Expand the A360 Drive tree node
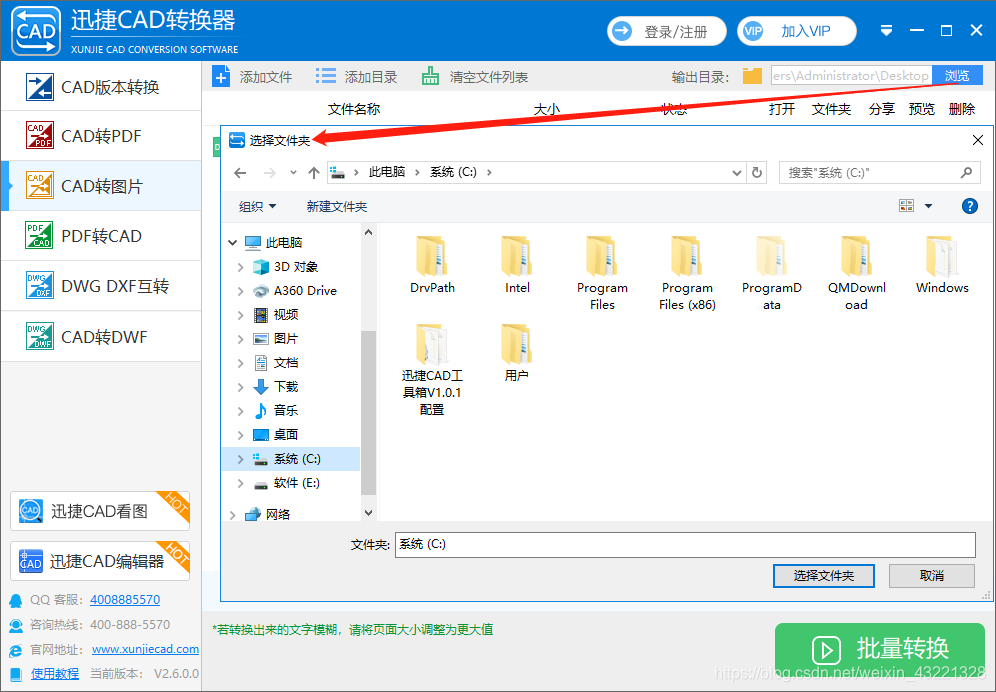 240,291
